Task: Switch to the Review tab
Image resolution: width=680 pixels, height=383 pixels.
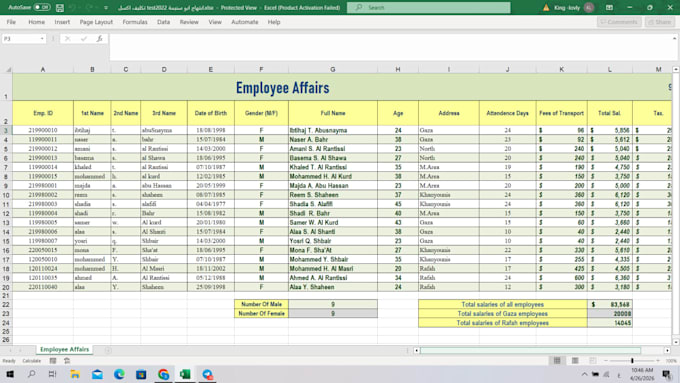Action: click(x=189, y=22)
